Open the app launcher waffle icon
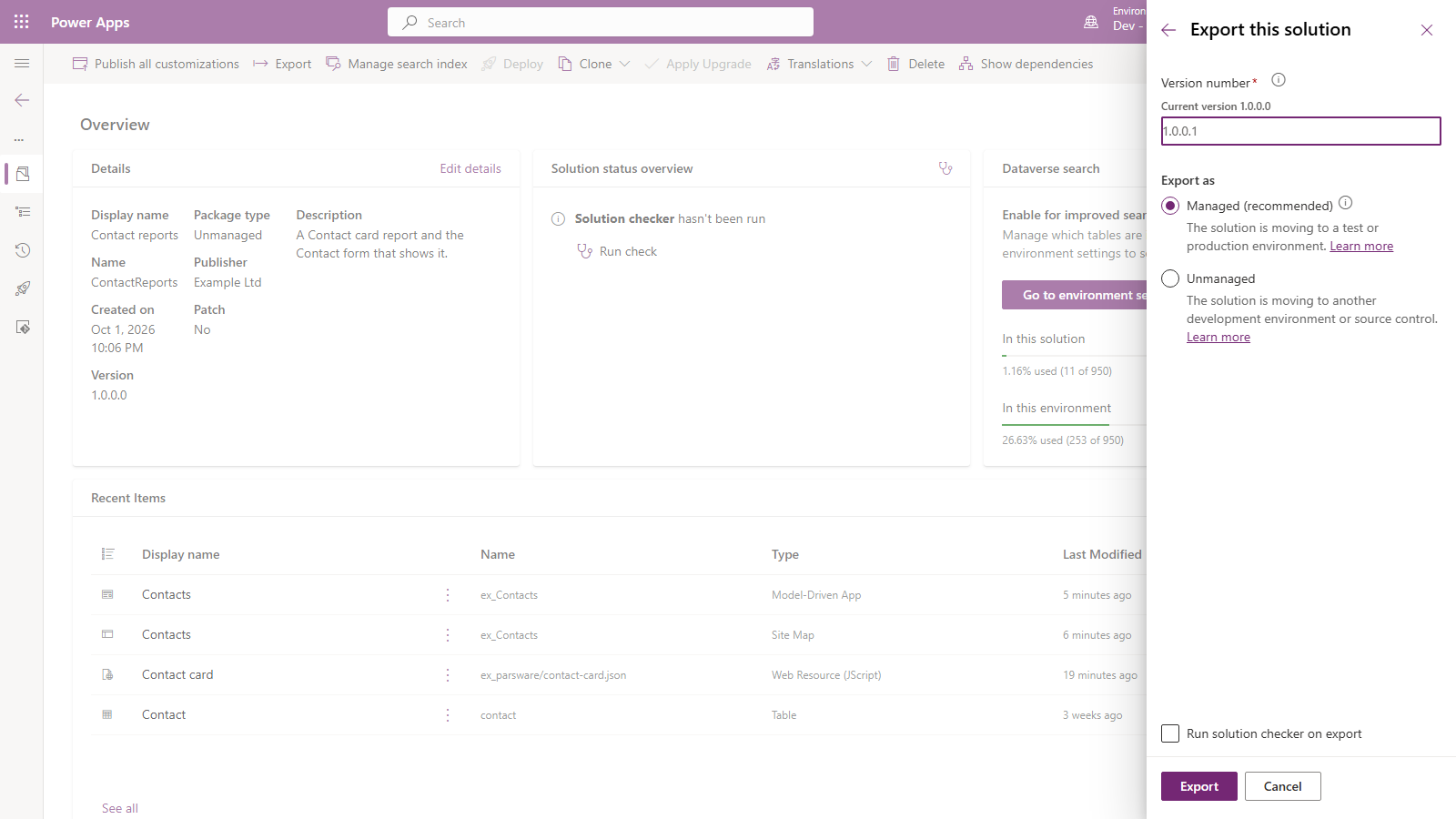 coord(22,22)
